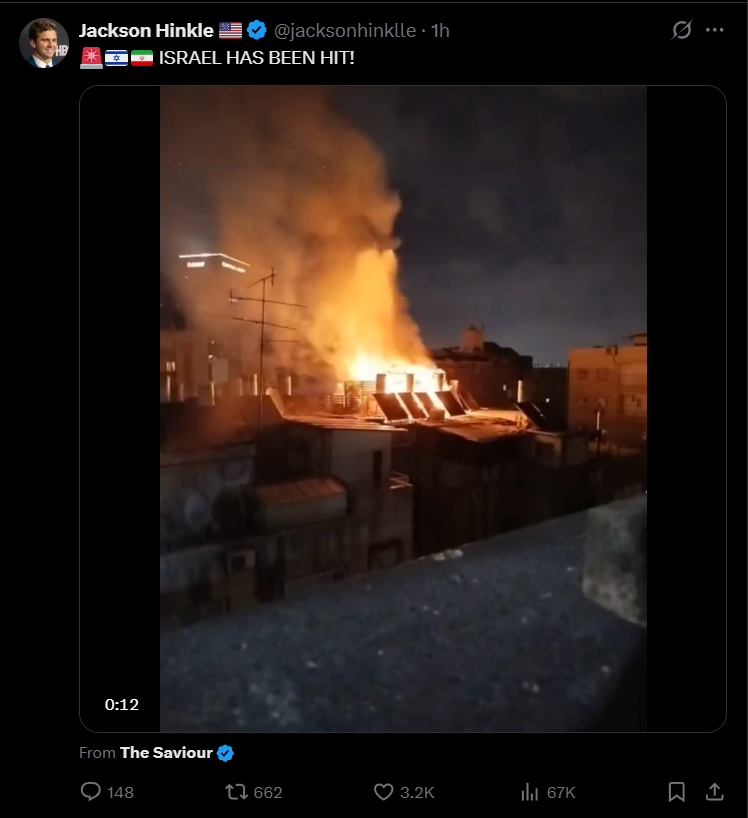The width and height of the screenshot is (748, 818).
Task: Like the post with the heart icon
Action: 383,792
